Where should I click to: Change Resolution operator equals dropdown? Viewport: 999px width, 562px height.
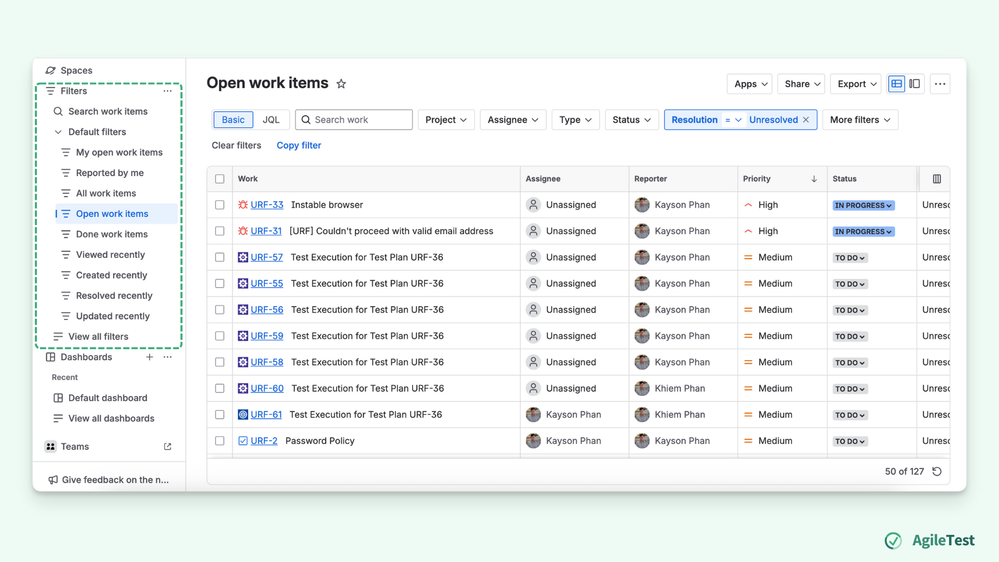[x=733, y=120]
